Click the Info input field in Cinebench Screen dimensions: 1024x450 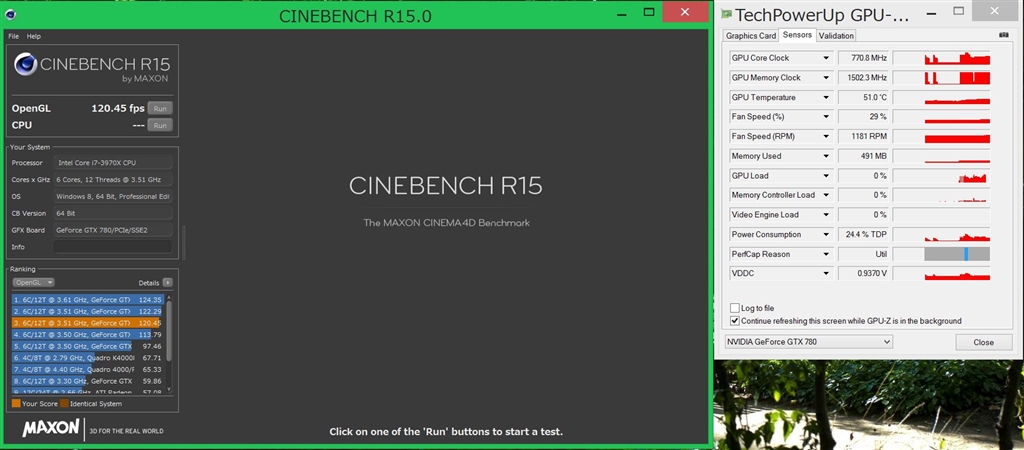tap(113, 247)
